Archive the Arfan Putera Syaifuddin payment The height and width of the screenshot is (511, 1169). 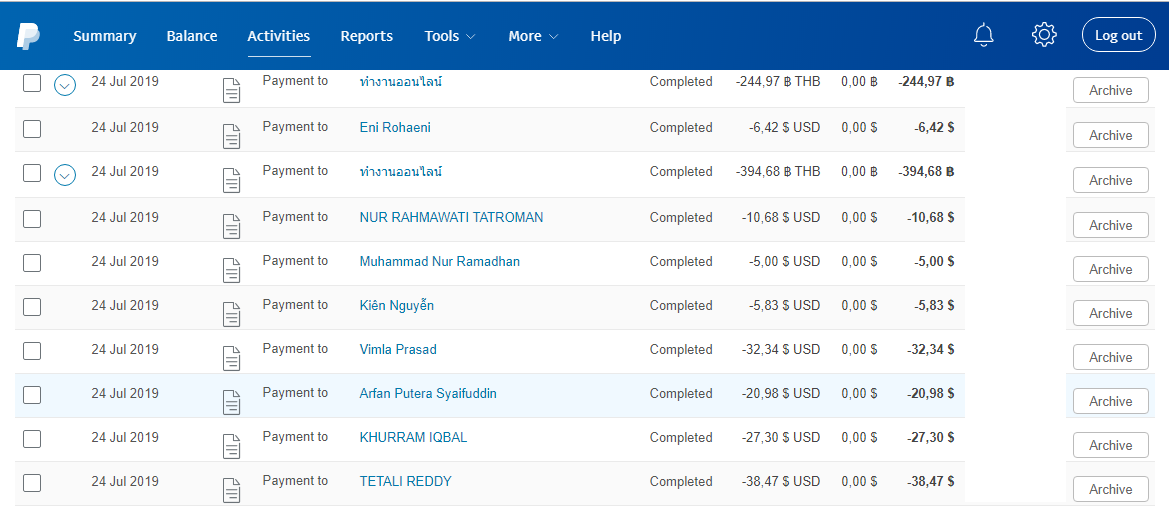coord(1110,401)
